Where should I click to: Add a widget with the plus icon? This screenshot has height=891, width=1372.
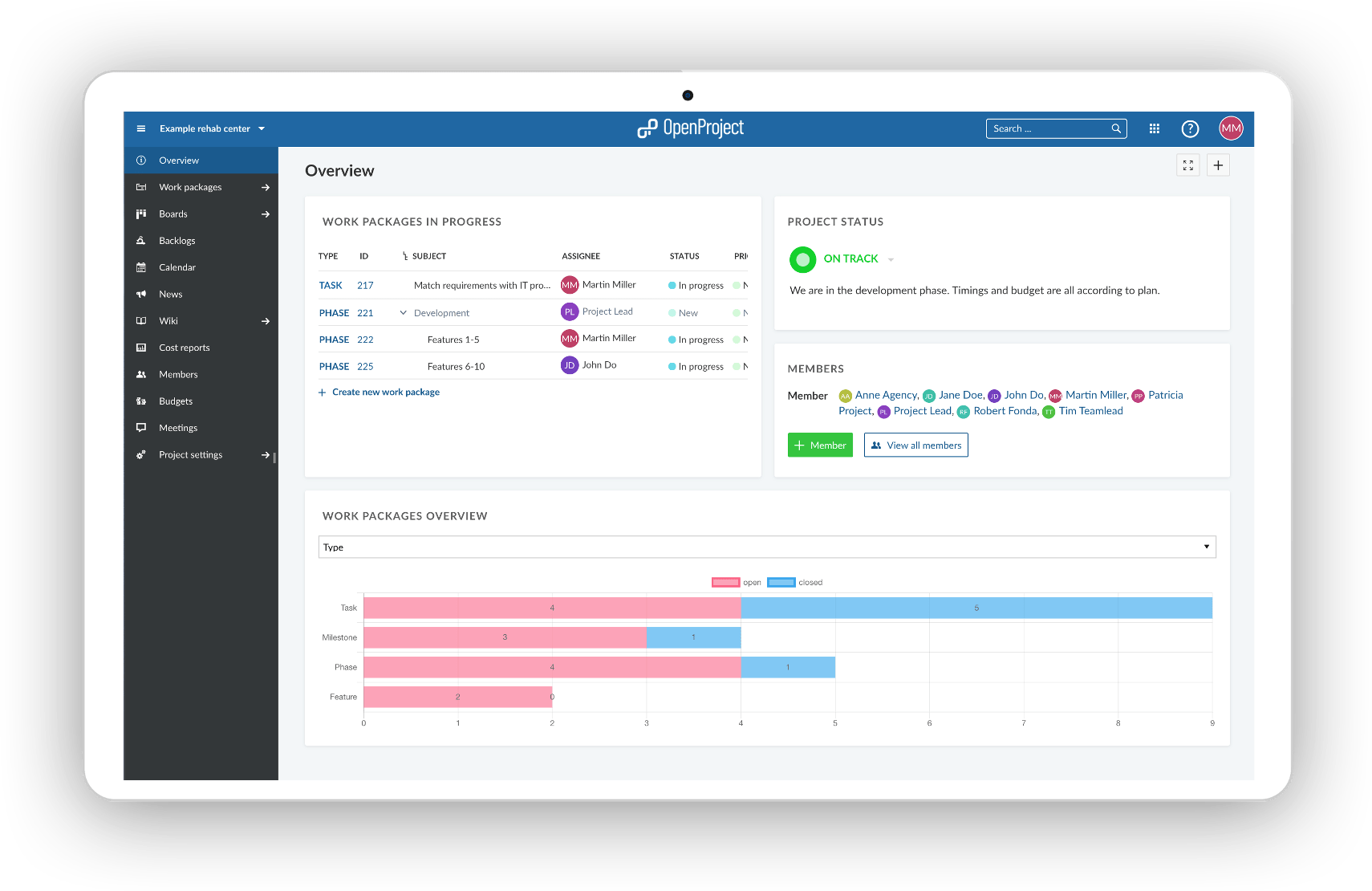(1218, 165)
